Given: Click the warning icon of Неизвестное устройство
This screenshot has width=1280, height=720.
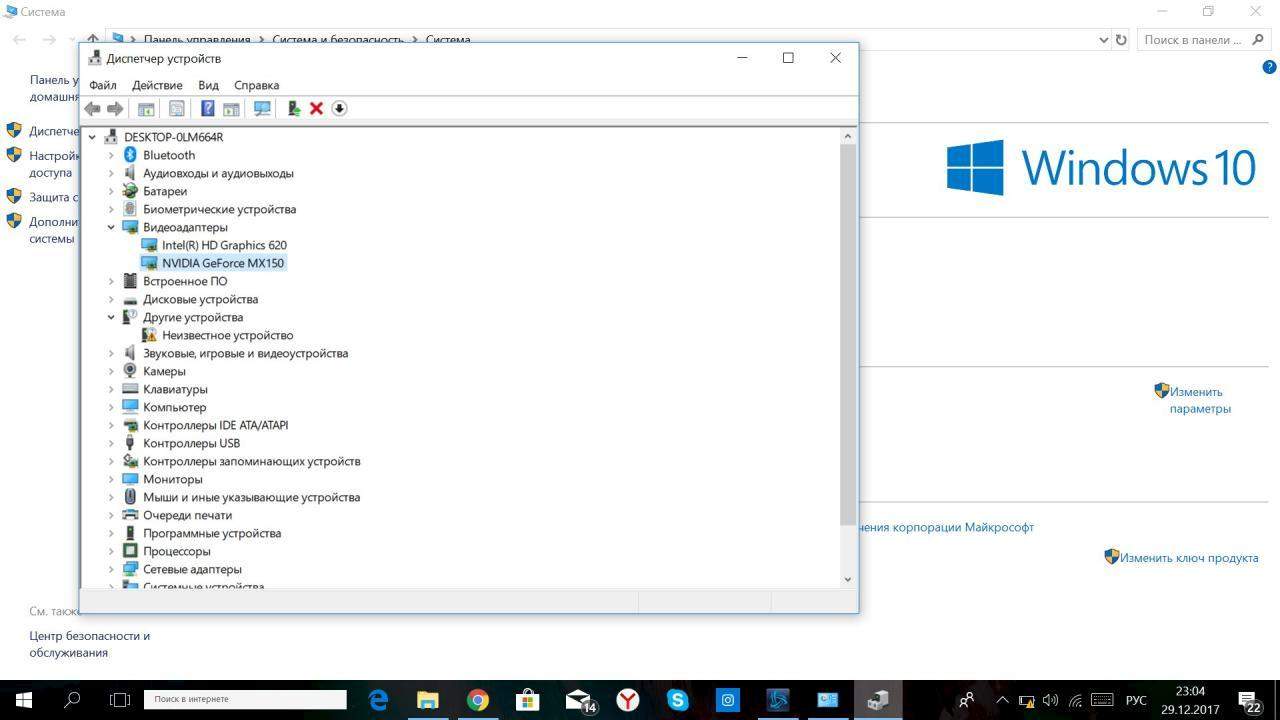Looking at the screenshot, I should click(x=149, y=335).
